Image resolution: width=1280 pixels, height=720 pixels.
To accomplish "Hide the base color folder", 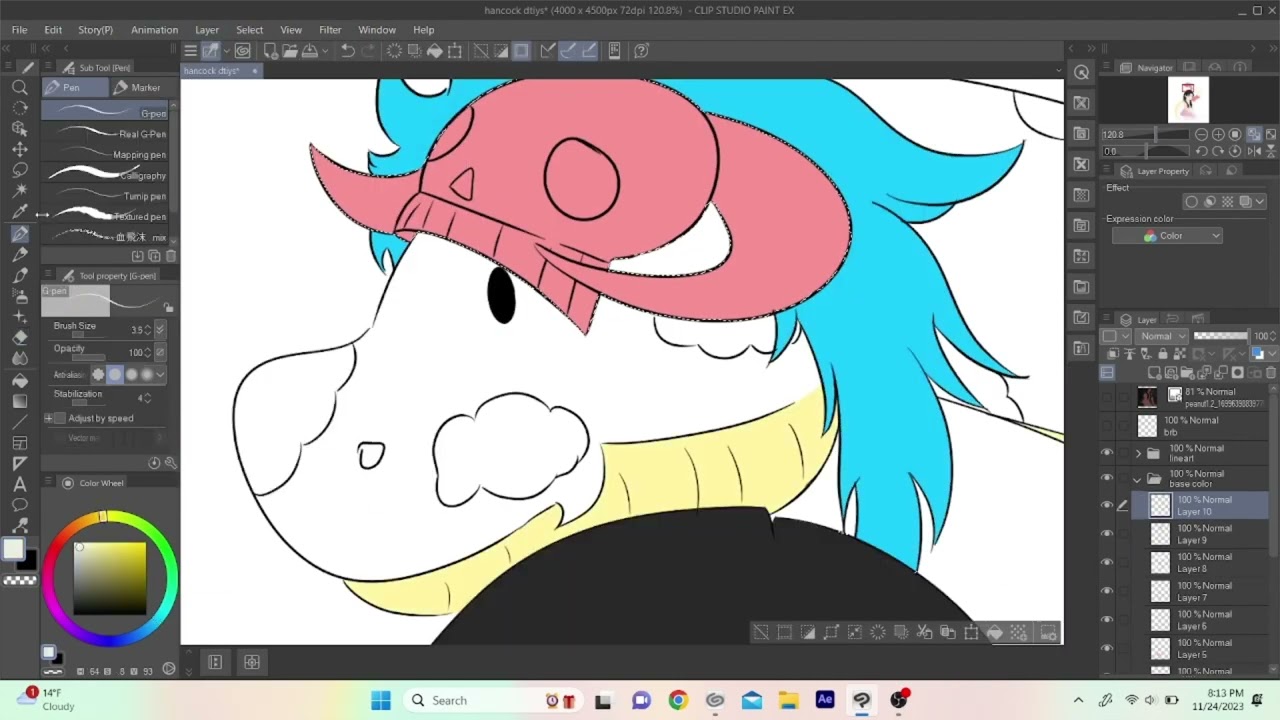I will [x=1107, y=478].
